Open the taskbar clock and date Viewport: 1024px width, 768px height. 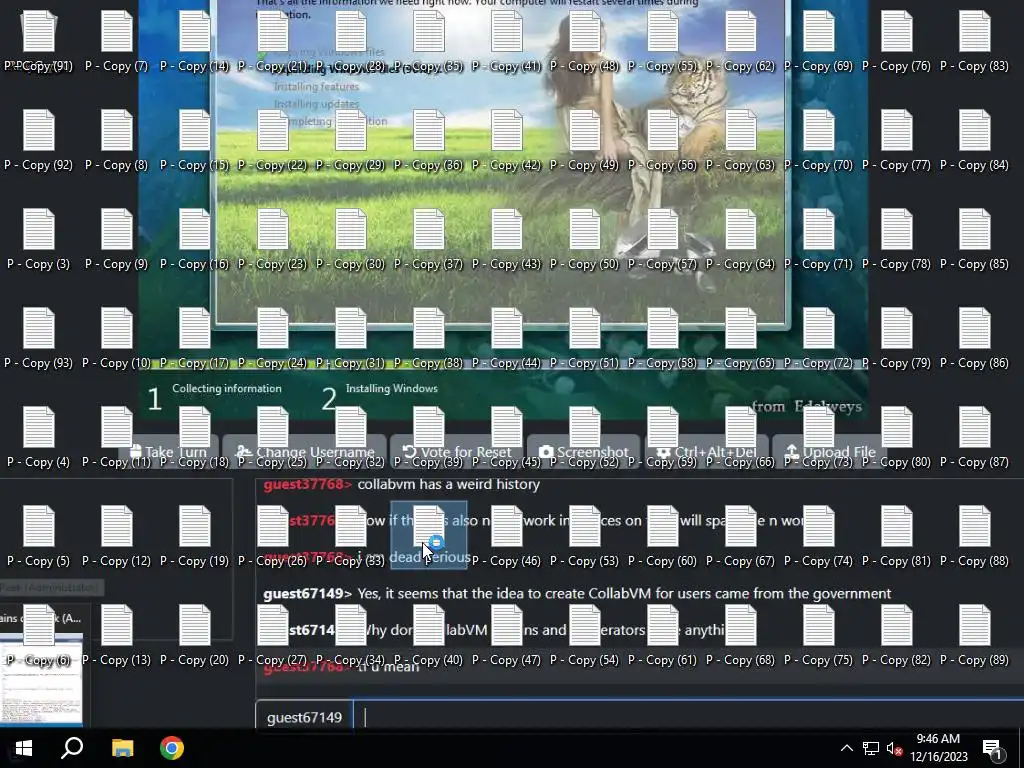[x=938, y=748]
